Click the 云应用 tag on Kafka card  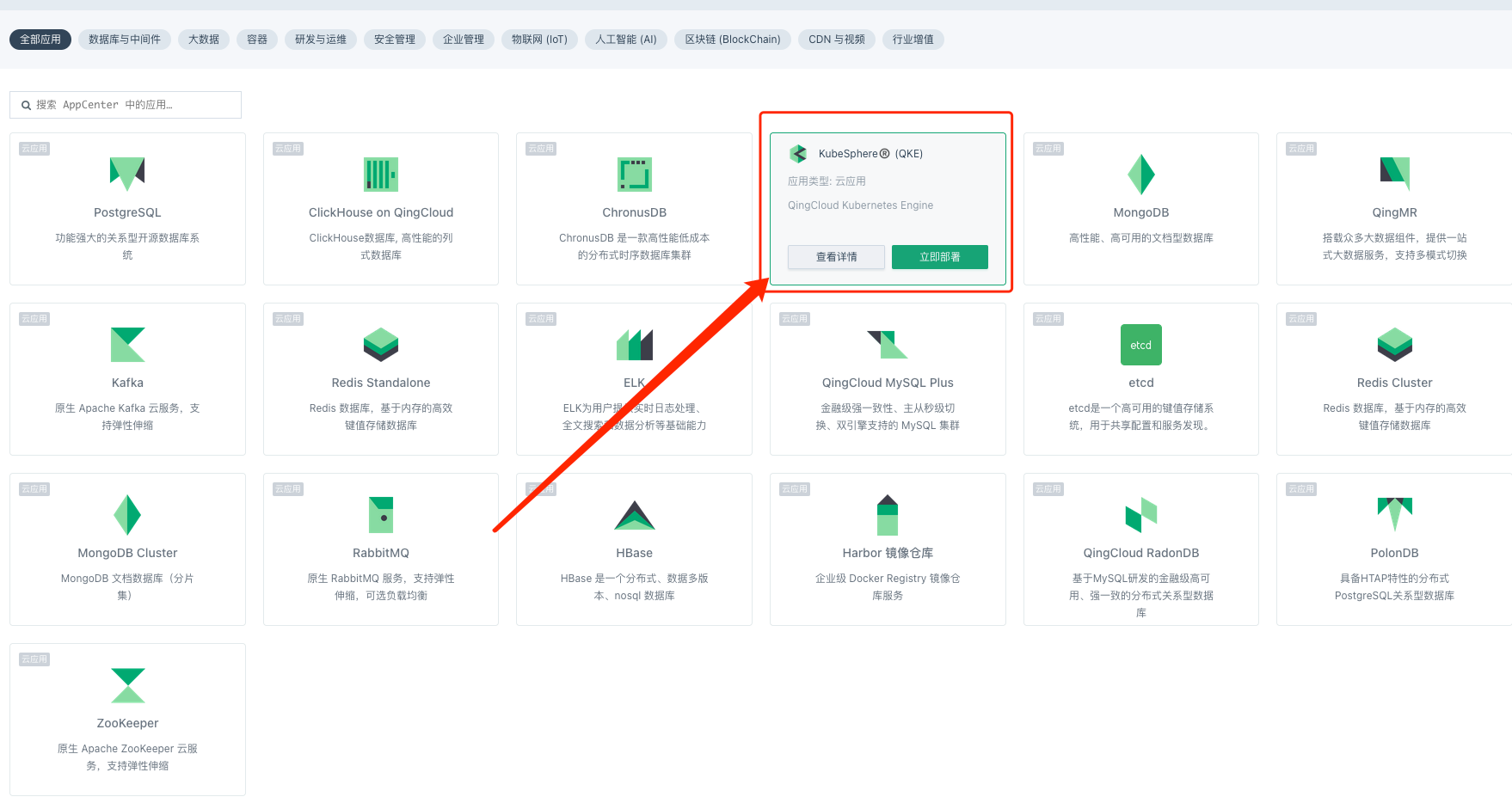point(34,319)
